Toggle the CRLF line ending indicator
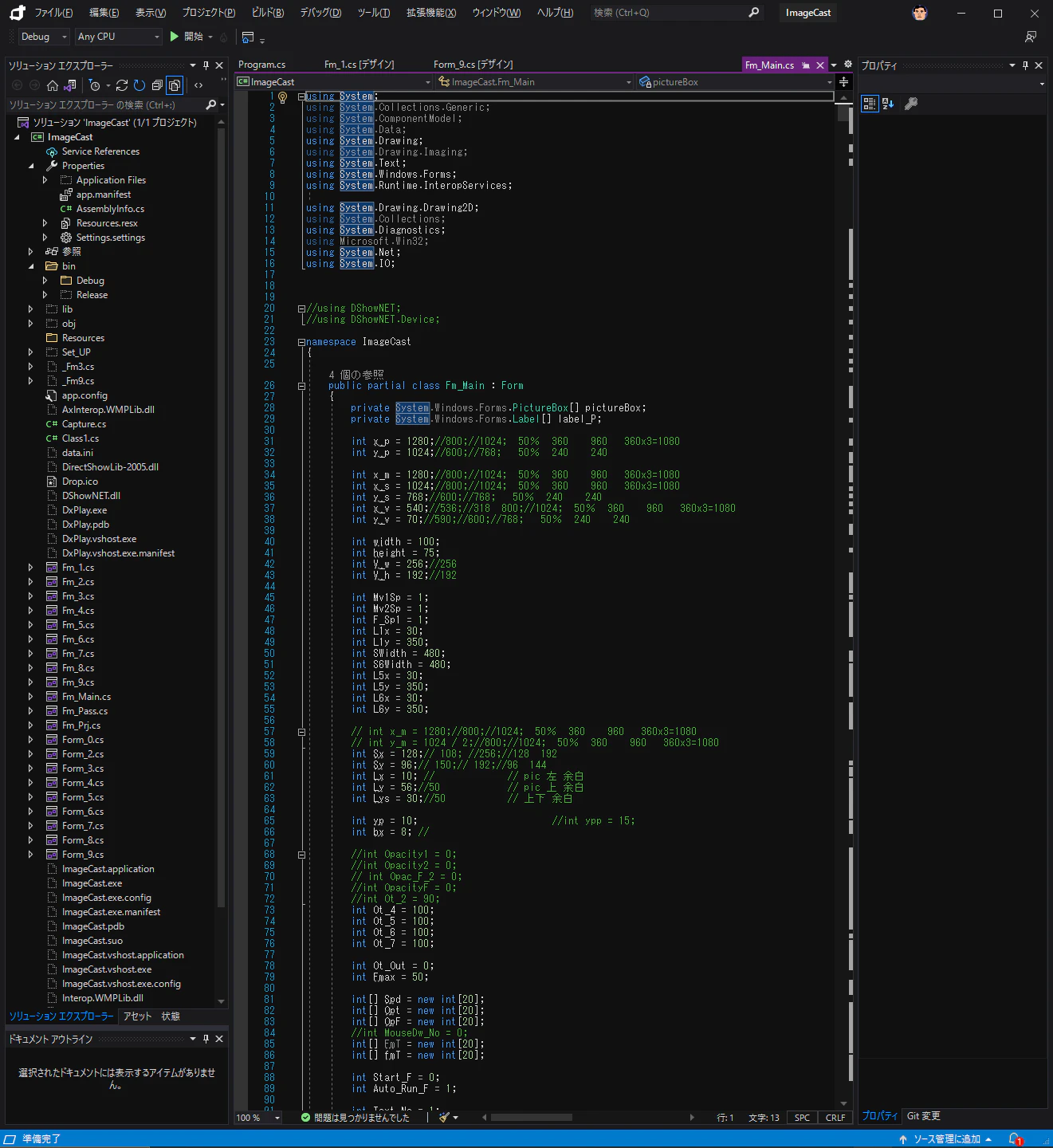This screenshot has height=1148, width=1053. coord(835,1118)
